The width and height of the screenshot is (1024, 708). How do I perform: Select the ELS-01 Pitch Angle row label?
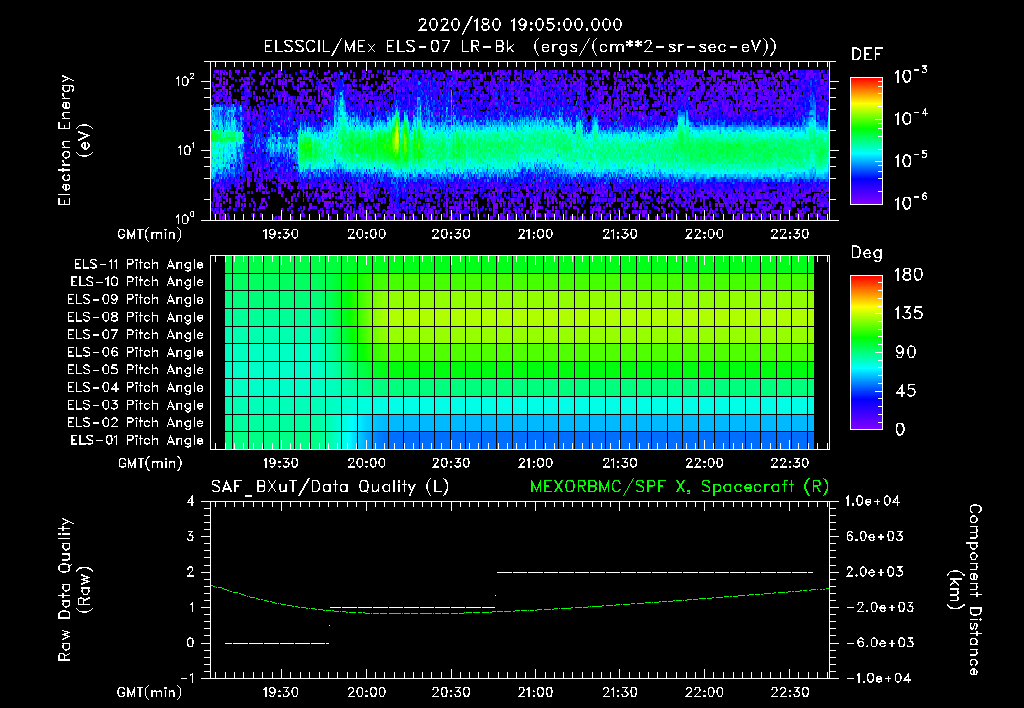[137, 440]
